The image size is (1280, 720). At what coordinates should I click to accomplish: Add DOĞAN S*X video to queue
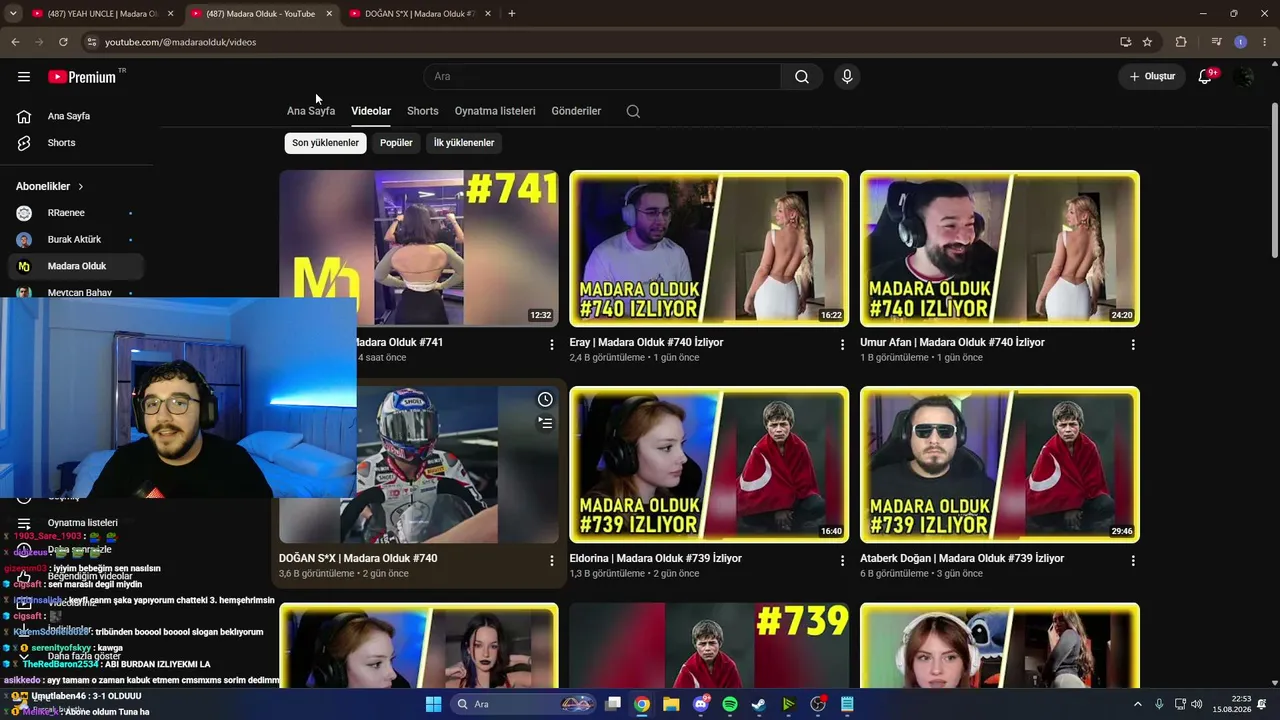click(x=545, y=423)
